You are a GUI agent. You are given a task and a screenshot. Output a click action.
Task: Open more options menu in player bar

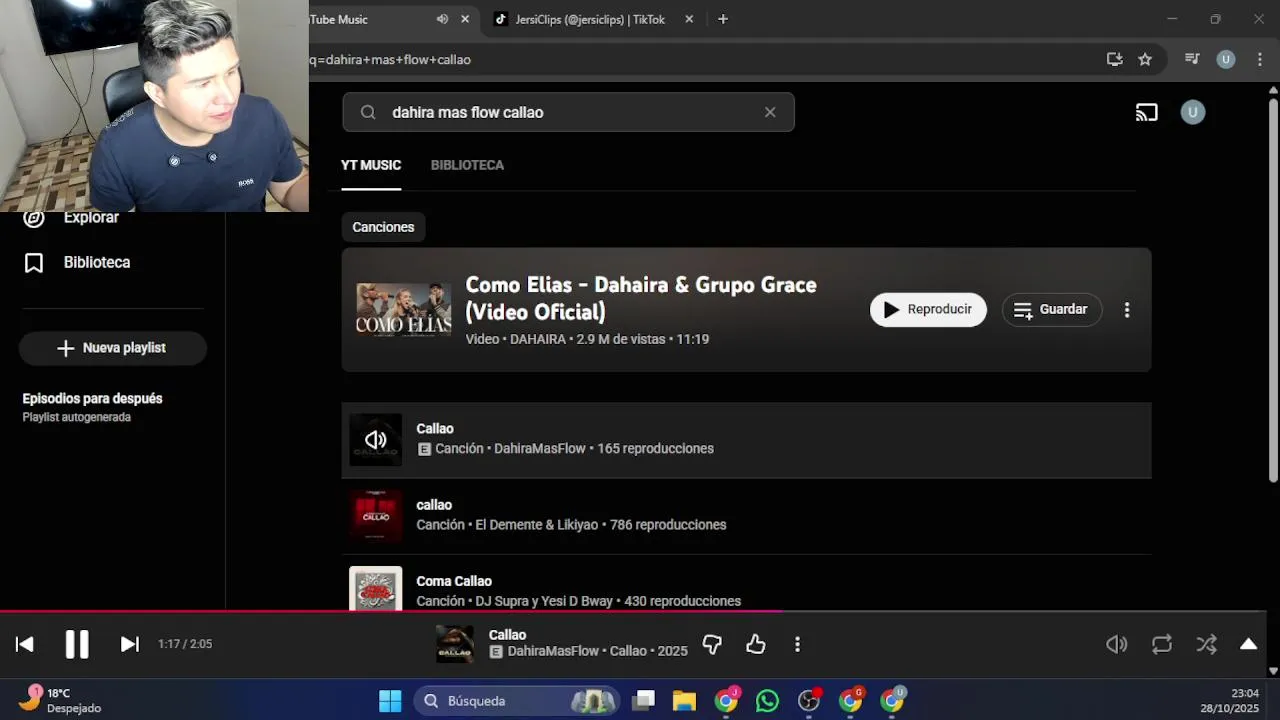pyautogui.click(x=797, y=645)
